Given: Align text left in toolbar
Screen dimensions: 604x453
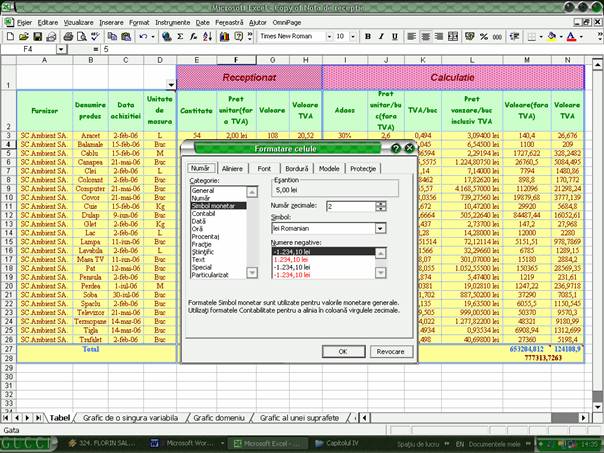Looking at the screenshot, I should pyautogui.click(x=411, y=37).
